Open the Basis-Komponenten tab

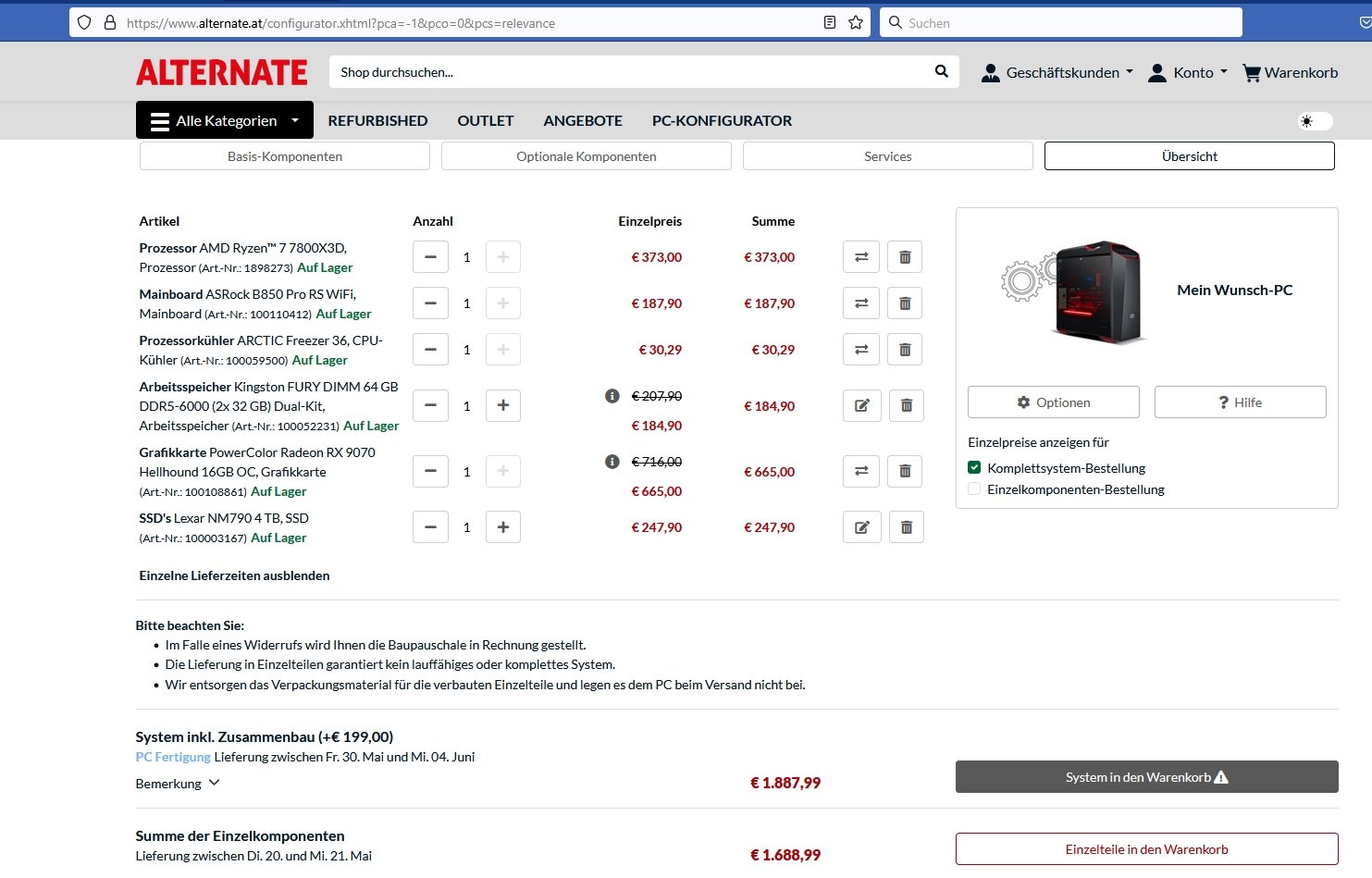point(285,156)
